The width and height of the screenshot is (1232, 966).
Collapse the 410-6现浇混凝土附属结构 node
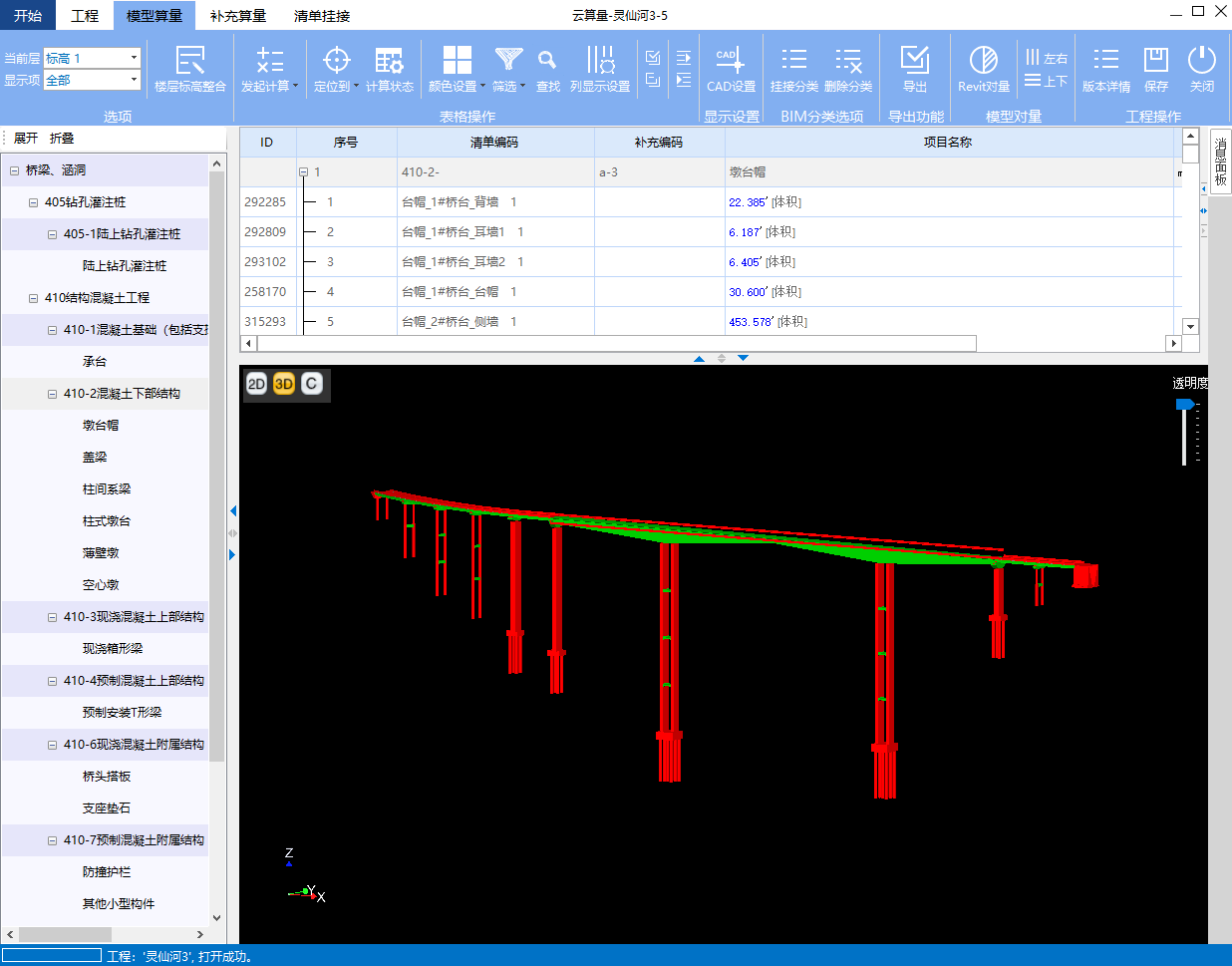tap(52, 745)
